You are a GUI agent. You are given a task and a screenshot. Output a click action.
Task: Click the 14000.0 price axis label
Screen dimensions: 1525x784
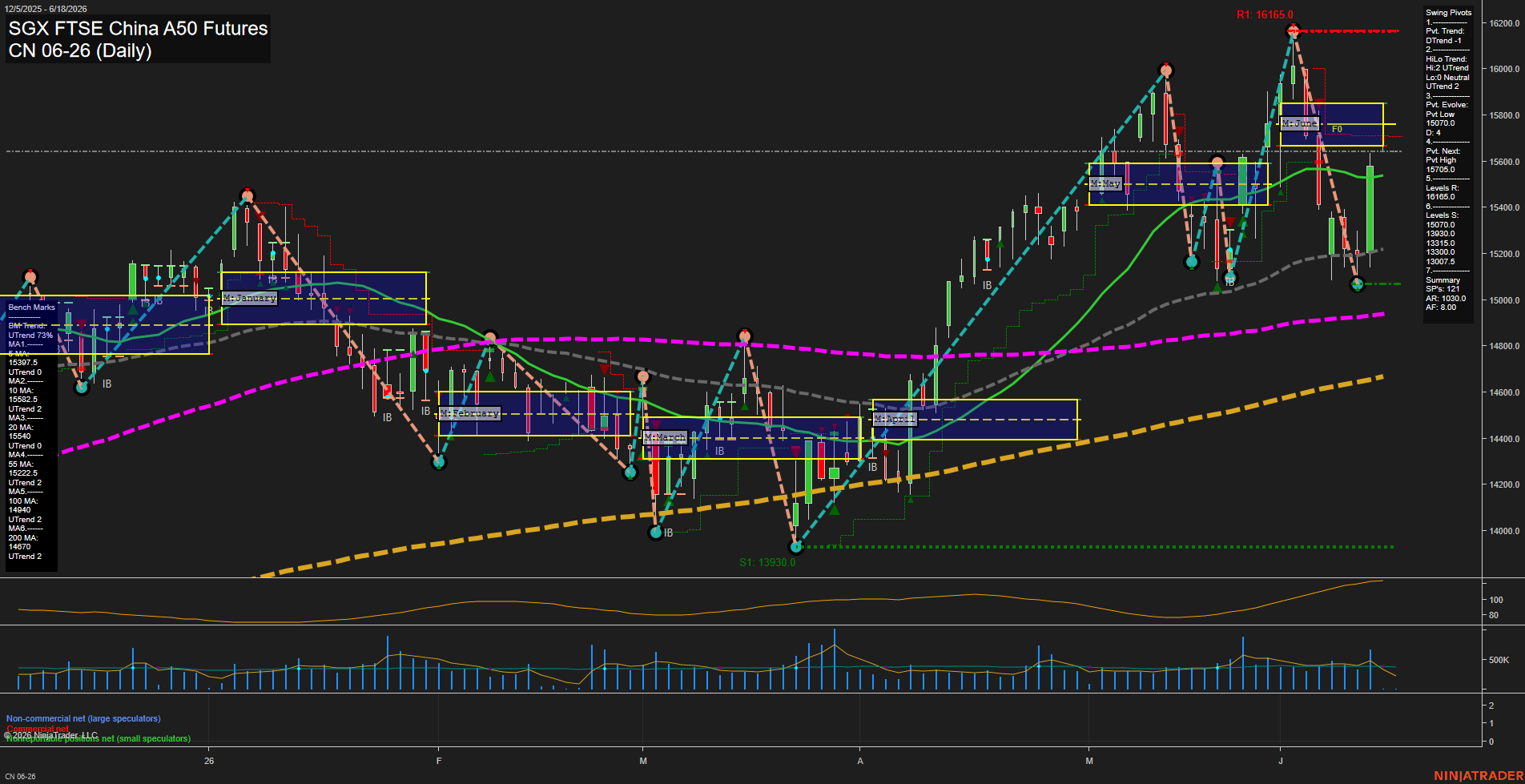[1504, 531]
